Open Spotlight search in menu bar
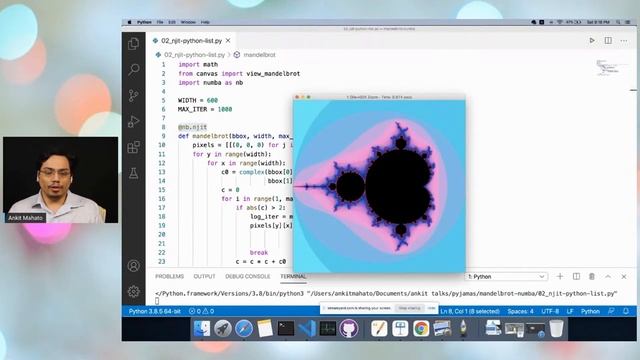The height and width of the screenshot is (360, 640). coord(618,22)
